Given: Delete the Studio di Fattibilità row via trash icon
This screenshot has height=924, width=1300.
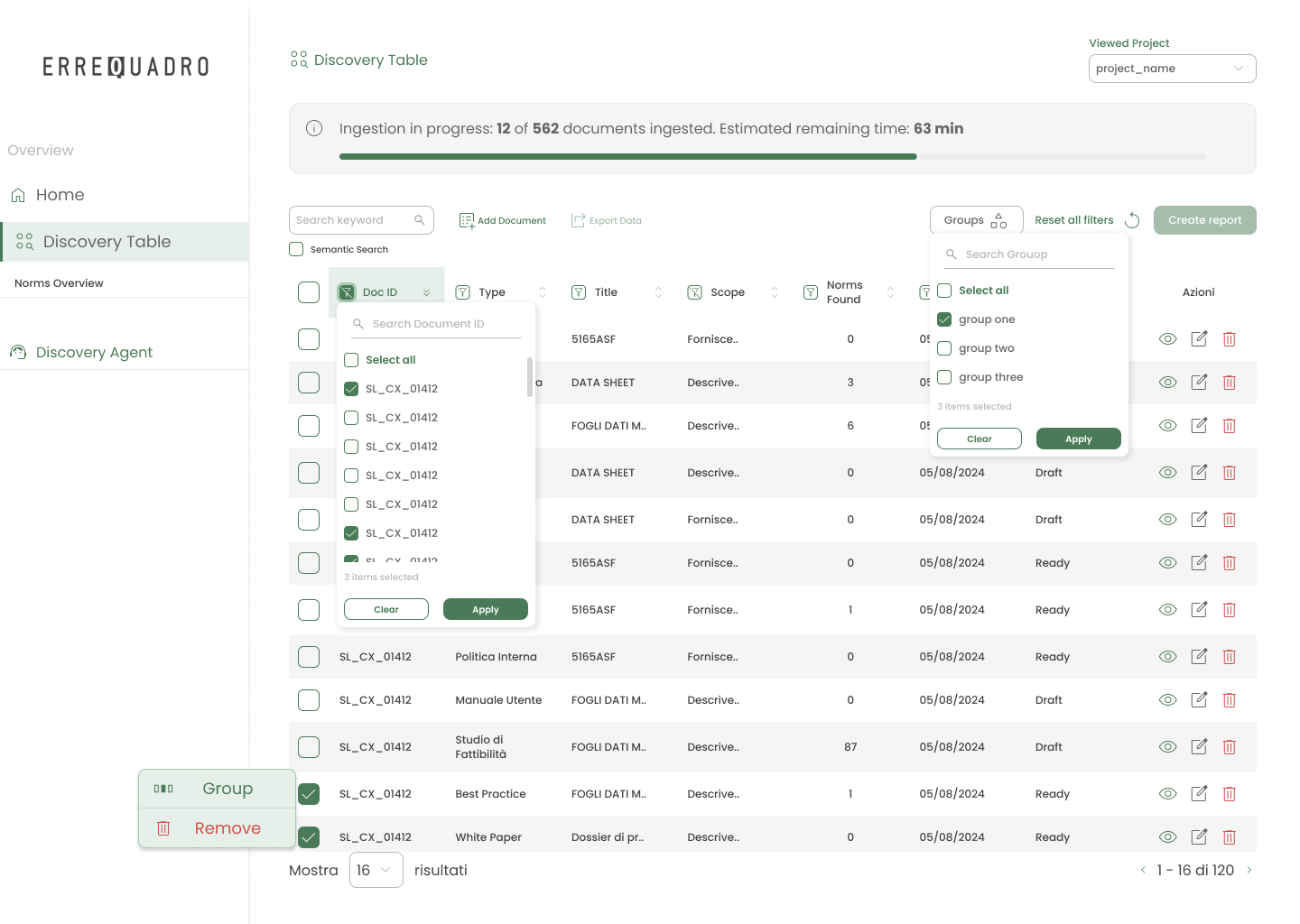Looking at the screenshot, I should click(x=1229, y=746).
